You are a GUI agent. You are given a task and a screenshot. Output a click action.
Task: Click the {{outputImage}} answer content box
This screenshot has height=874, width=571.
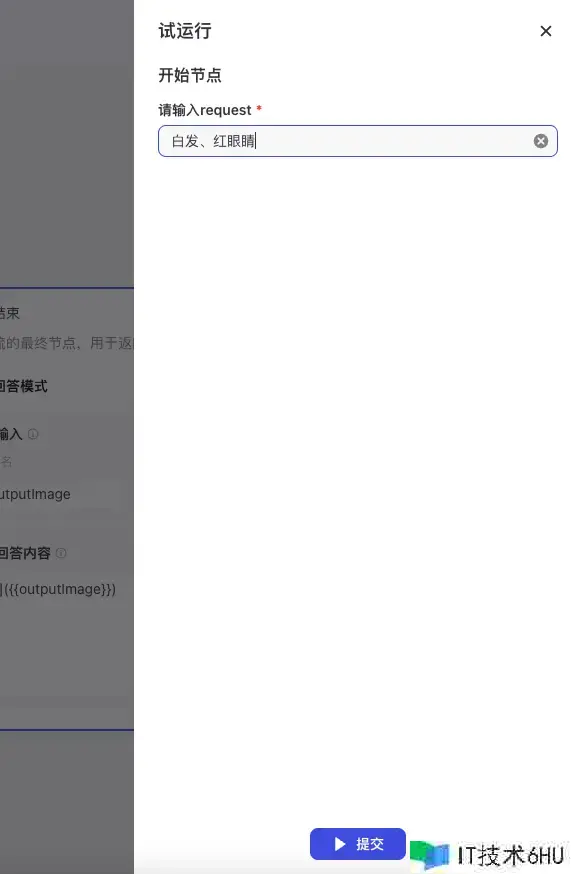(58, 589)
